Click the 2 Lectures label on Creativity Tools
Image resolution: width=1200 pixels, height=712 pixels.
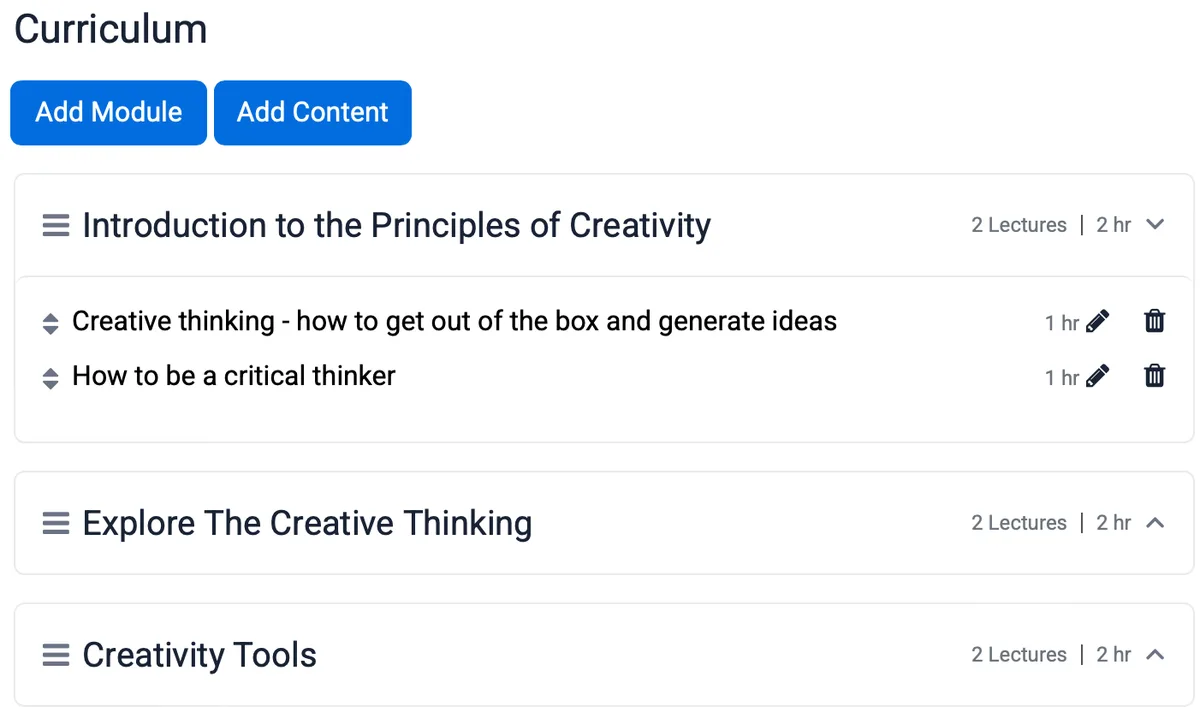pos(1019,654)
